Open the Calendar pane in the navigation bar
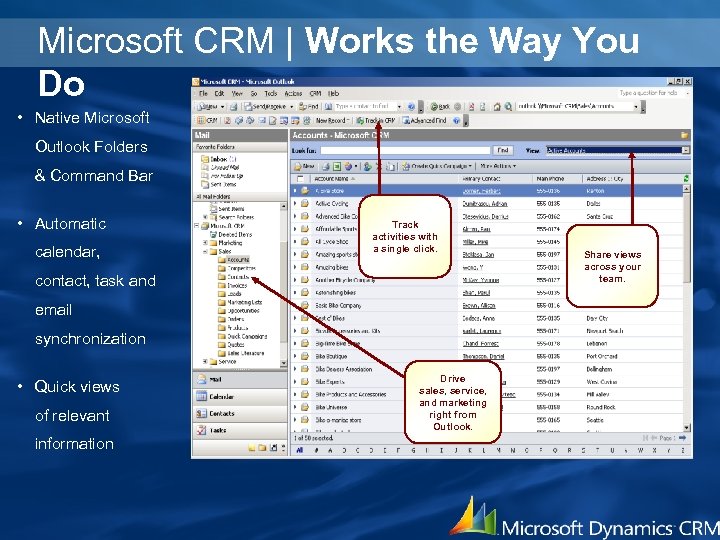This screenshot has width=720, height=540. (240, 396)
